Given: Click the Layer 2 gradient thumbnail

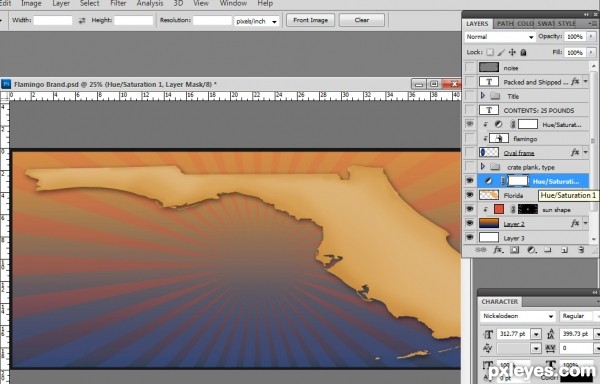Looking at the screenshot, I should click(x=489, y=223).
